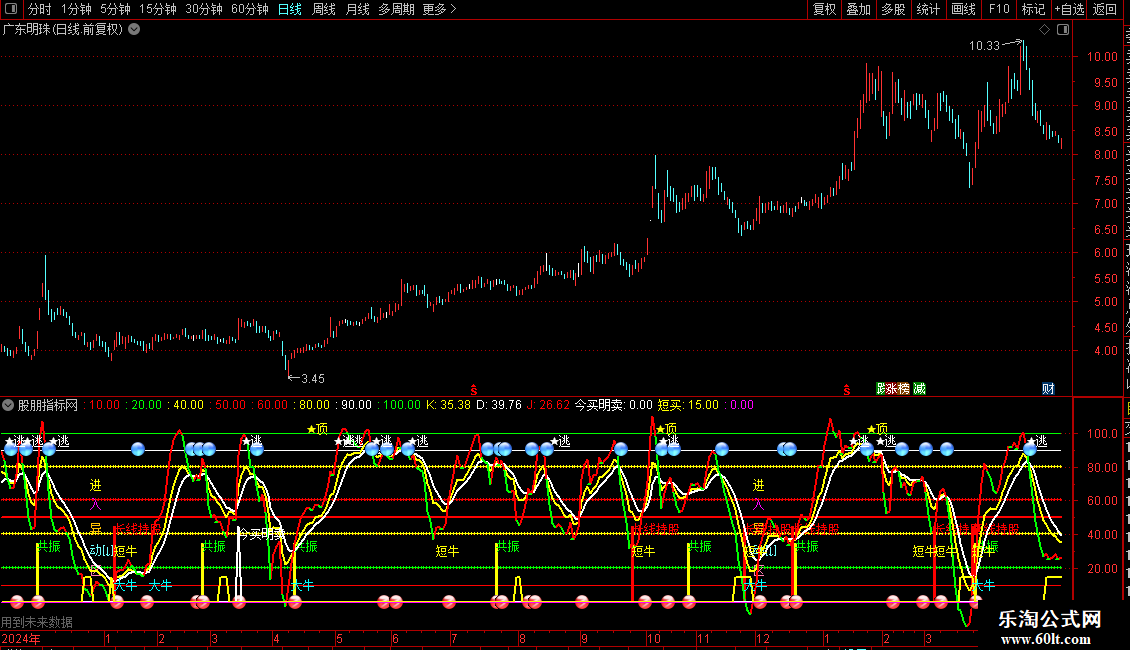
Task: Open the 多周期 multi-period view
Action: click(396, 9)
